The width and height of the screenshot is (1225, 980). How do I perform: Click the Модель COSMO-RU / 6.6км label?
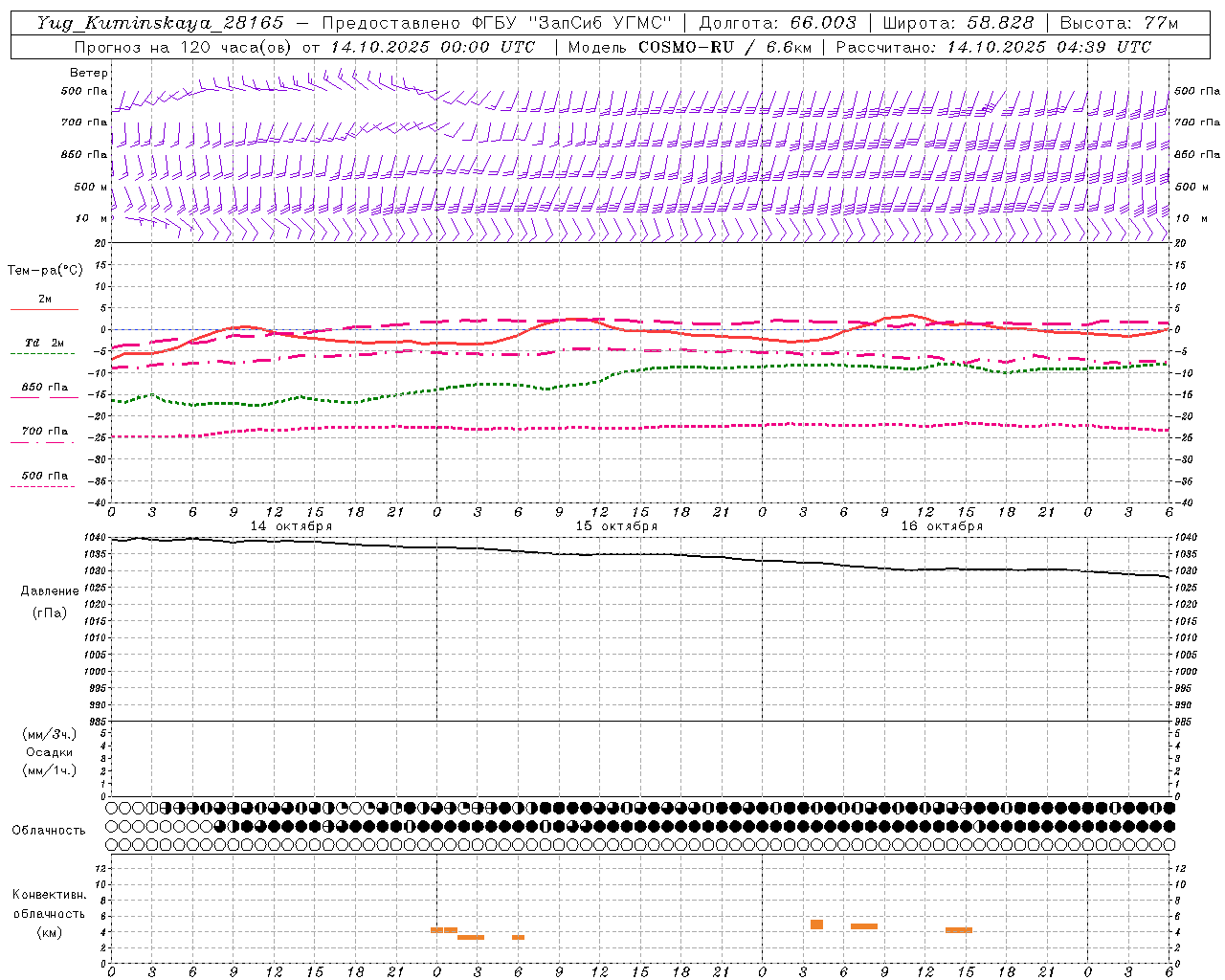[x=689, y=47]
